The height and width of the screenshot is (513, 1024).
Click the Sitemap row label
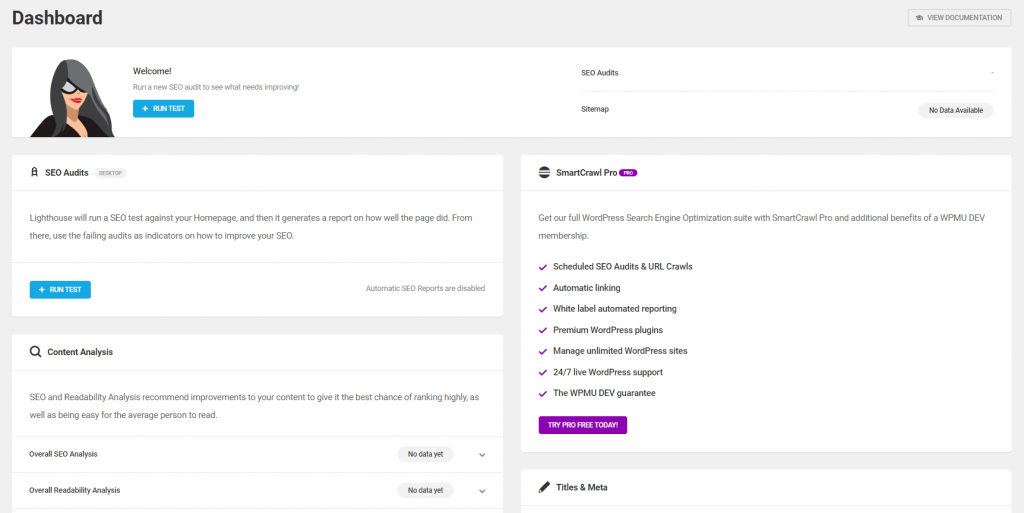point(595,109)
